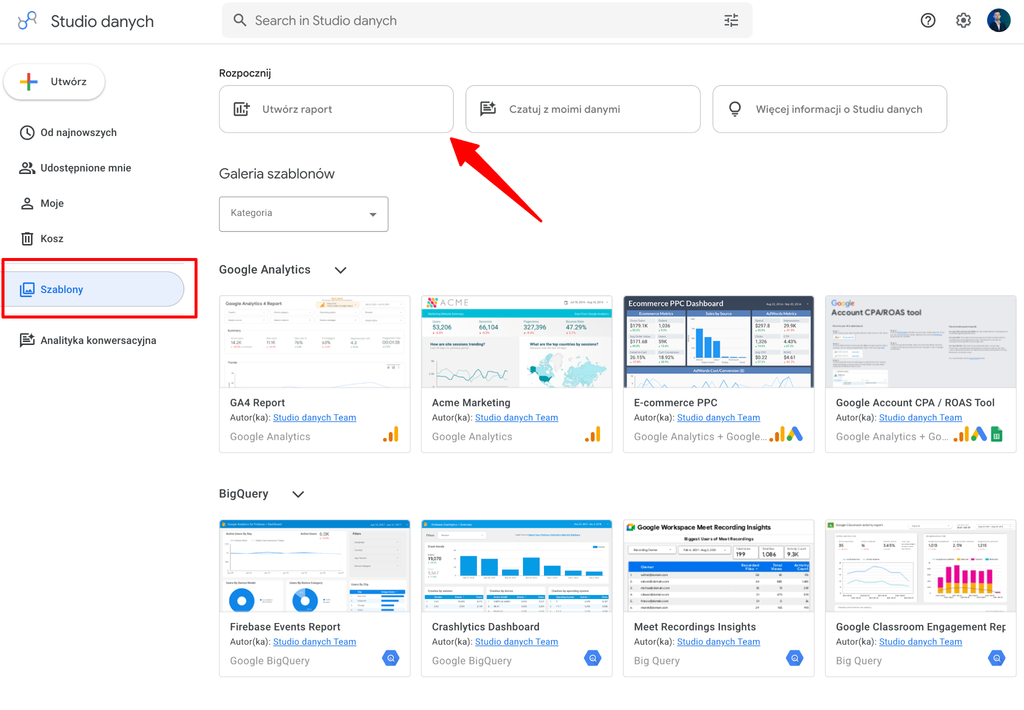Open the Help question mark icon
Viewport: 1024px width, 710px height.
tap(928, 21)
